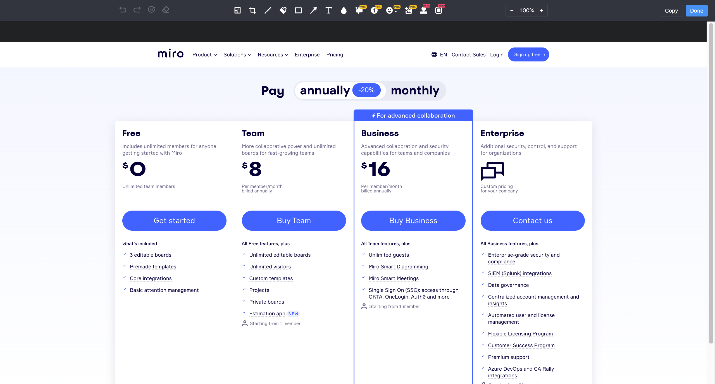Screen dimensions: 715x384
Task: Select the eraser tool
Action: point(166,10)
